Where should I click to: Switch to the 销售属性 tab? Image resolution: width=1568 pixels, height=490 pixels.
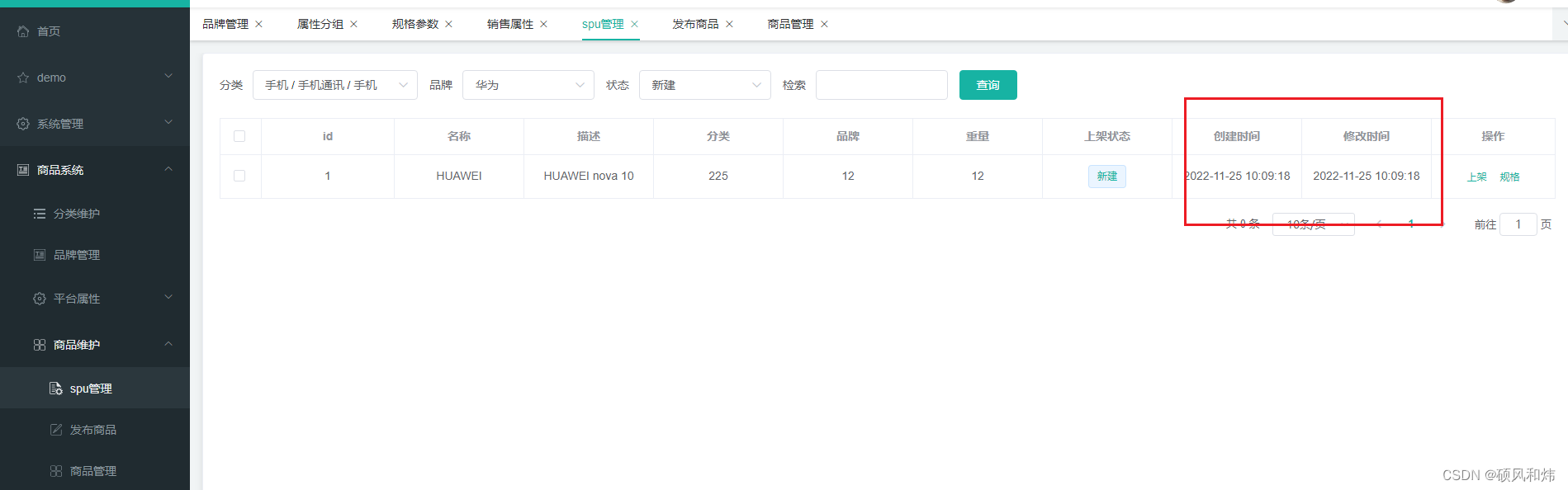pyautogui.click(x=510, y=24)
